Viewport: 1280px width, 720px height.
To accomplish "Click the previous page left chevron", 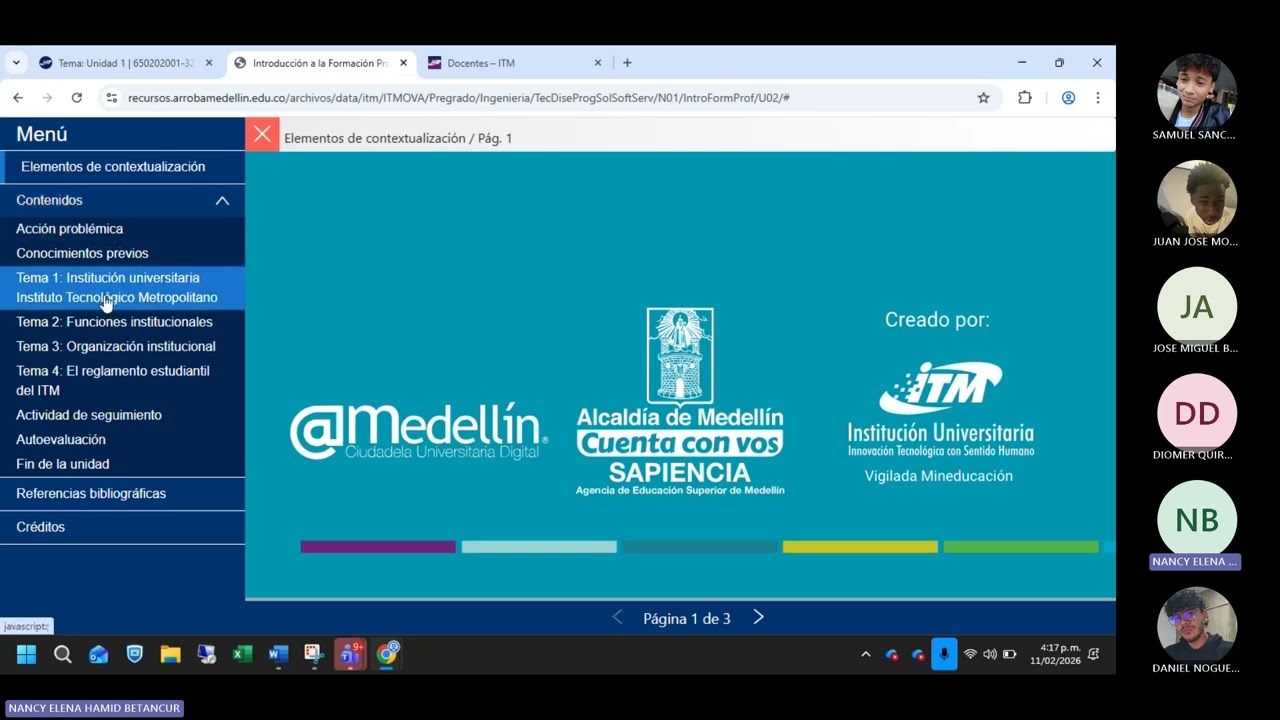I will pyautogui.click(x=617, y=618).
